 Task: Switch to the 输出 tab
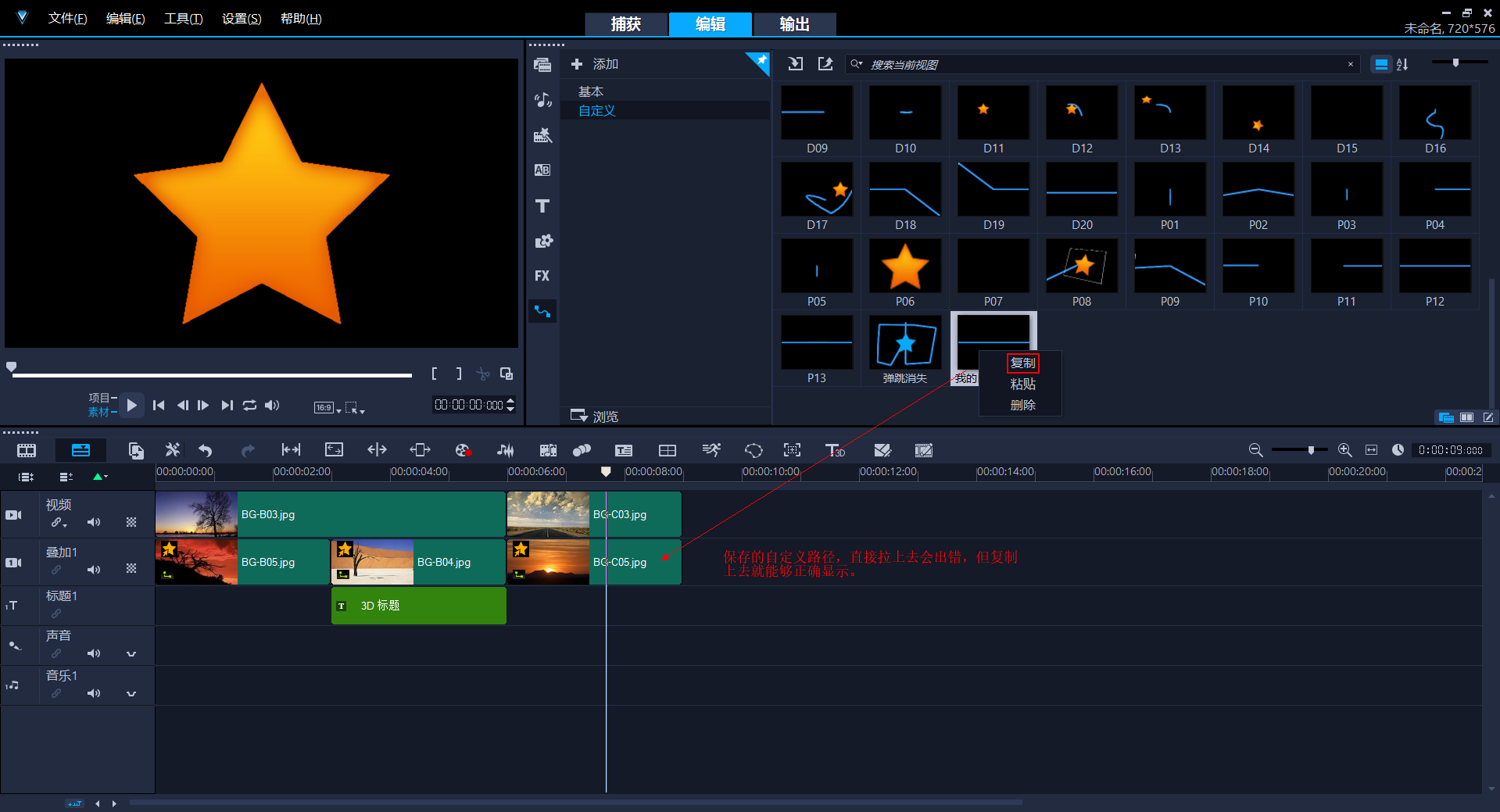pyautogui.click(x=794, y=24)
